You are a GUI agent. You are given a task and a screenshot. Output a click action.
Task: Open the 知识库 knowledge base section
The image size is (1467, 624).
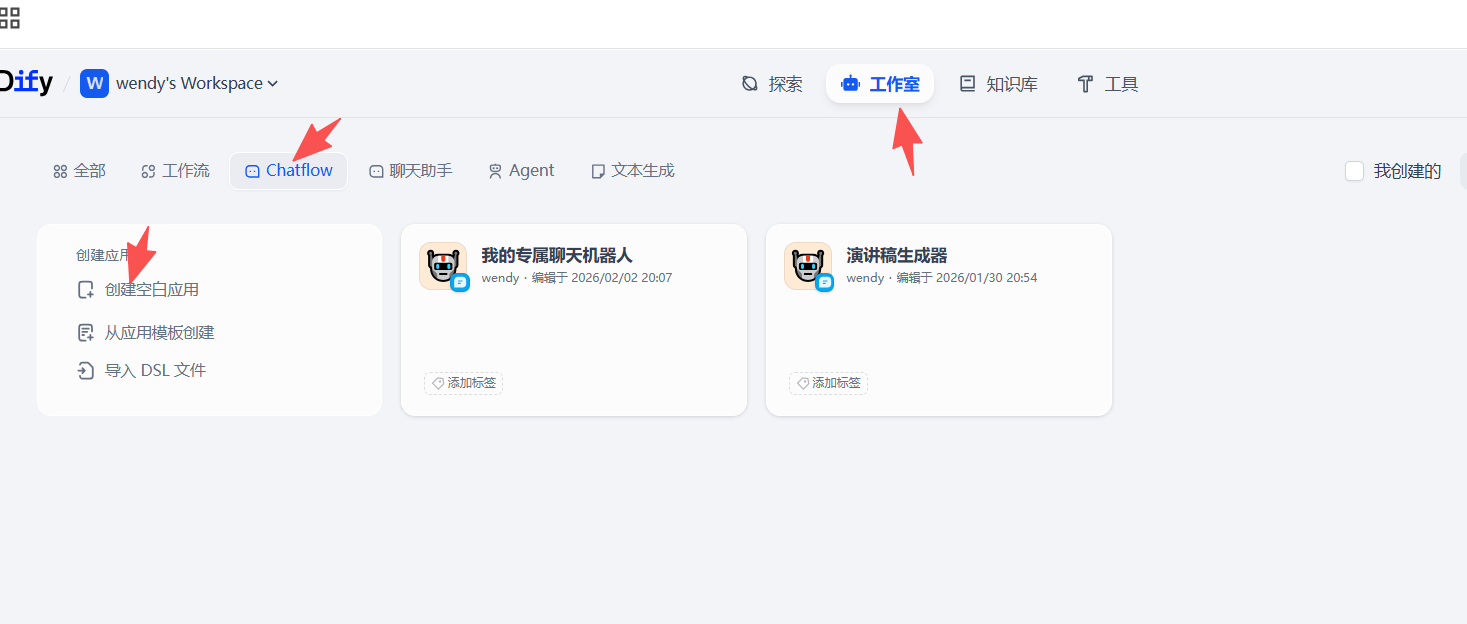click(997, 84)
